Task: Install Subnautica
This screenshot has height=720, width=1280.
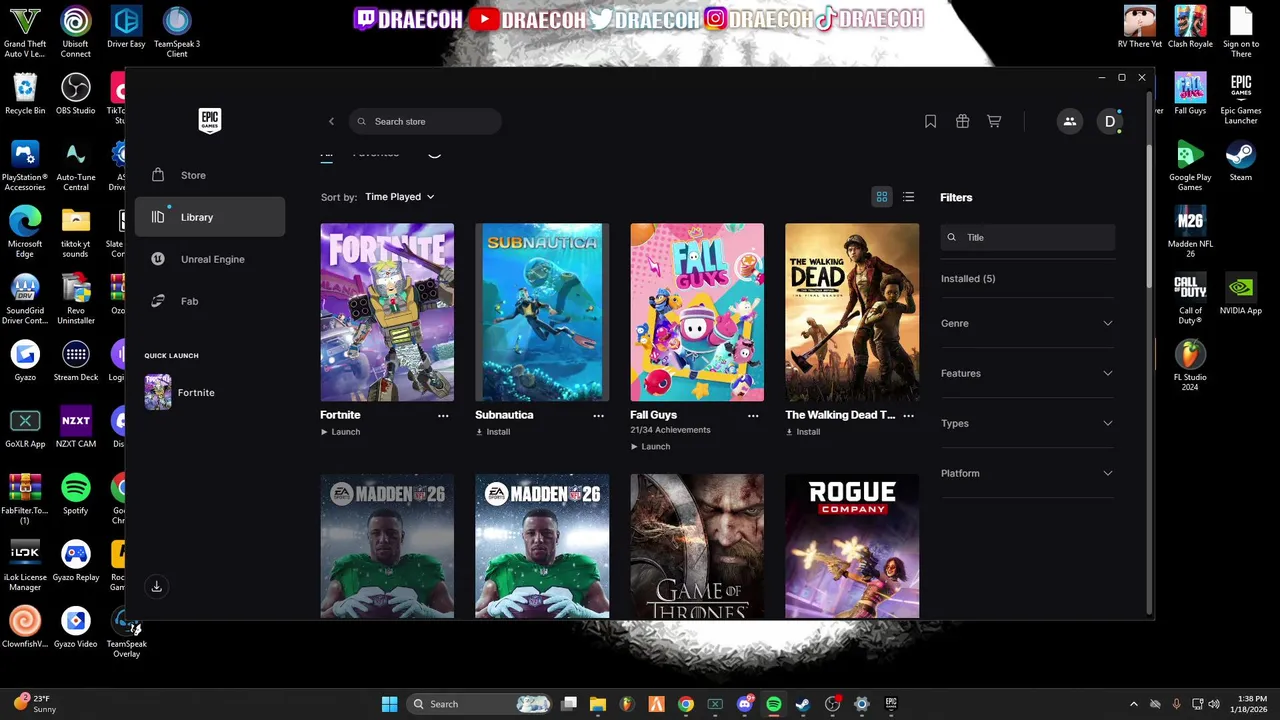Action: point(493,432)
